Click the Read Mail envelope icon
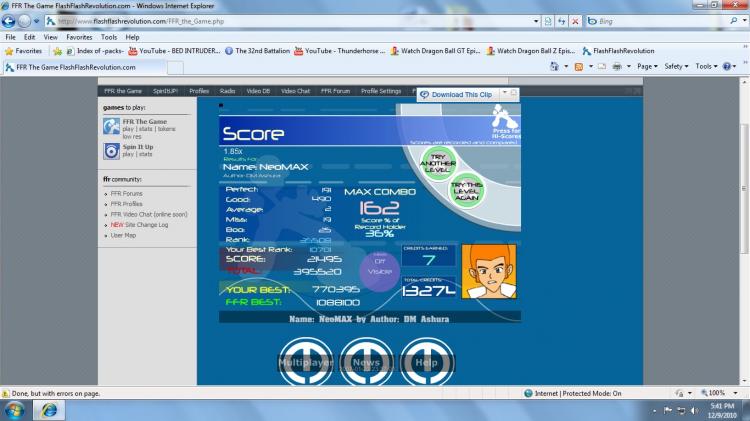This screenshot has width=750, height=421. (602, 66)
